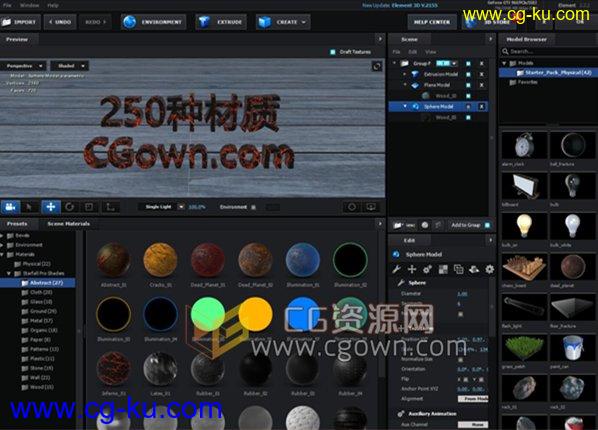Delete the Plane Model with its X button

click(x=482, y=85)
